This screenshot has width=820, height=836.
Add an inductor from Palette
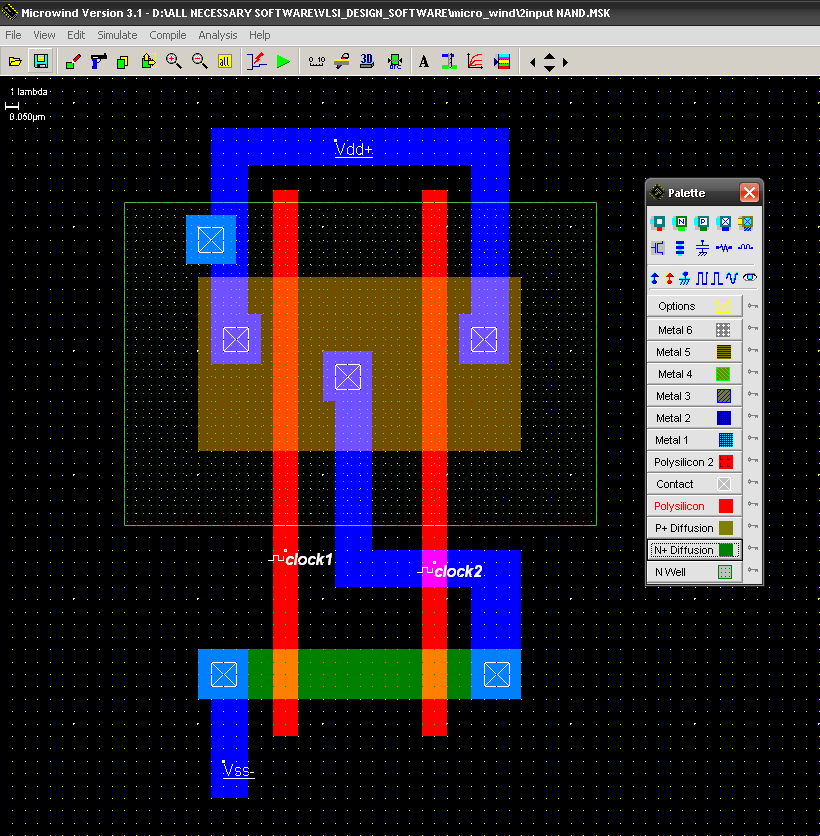[x=745, y=247]
